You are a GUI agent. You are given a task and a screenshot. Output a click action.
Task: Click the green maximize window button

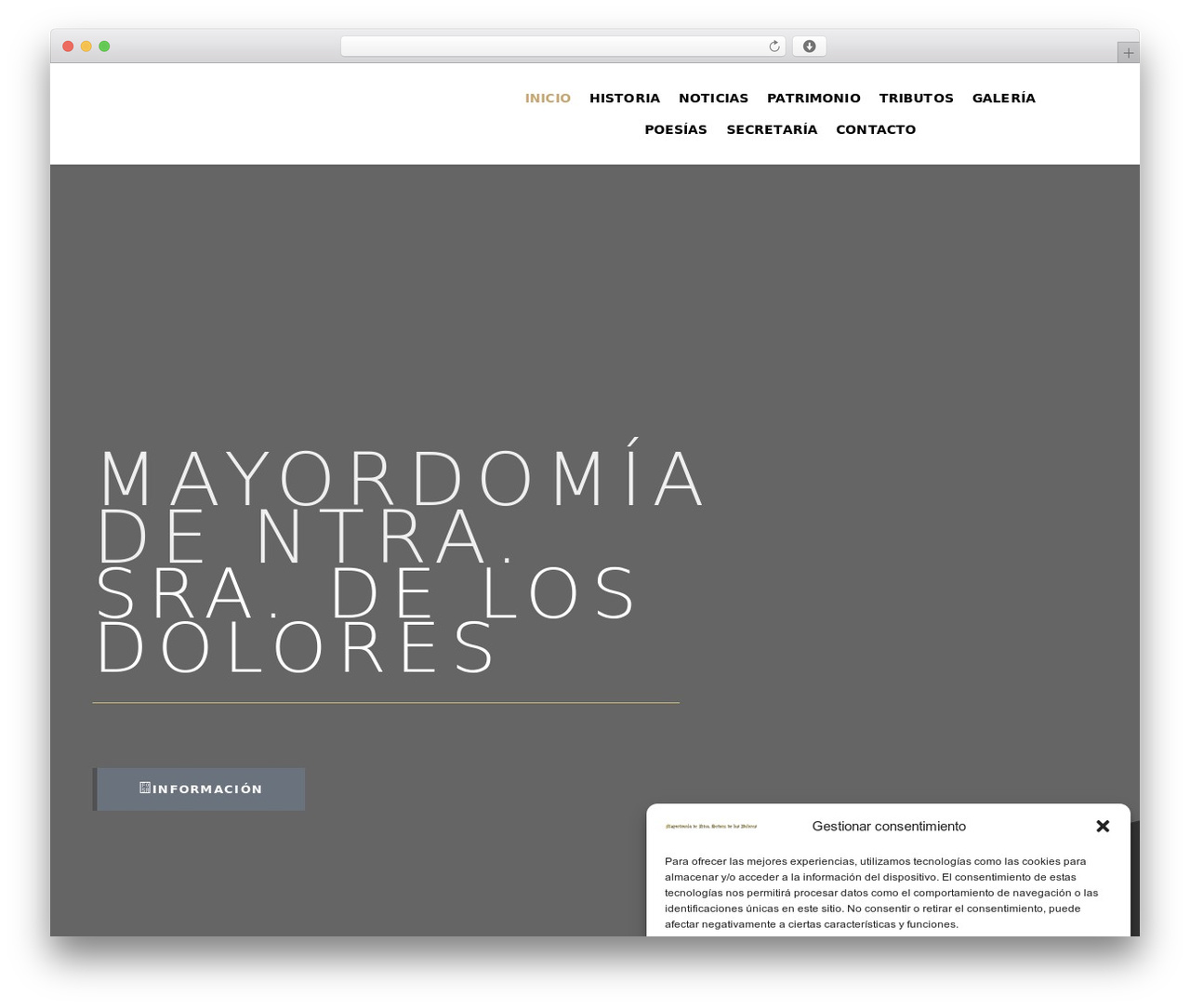tap(104, 46)
